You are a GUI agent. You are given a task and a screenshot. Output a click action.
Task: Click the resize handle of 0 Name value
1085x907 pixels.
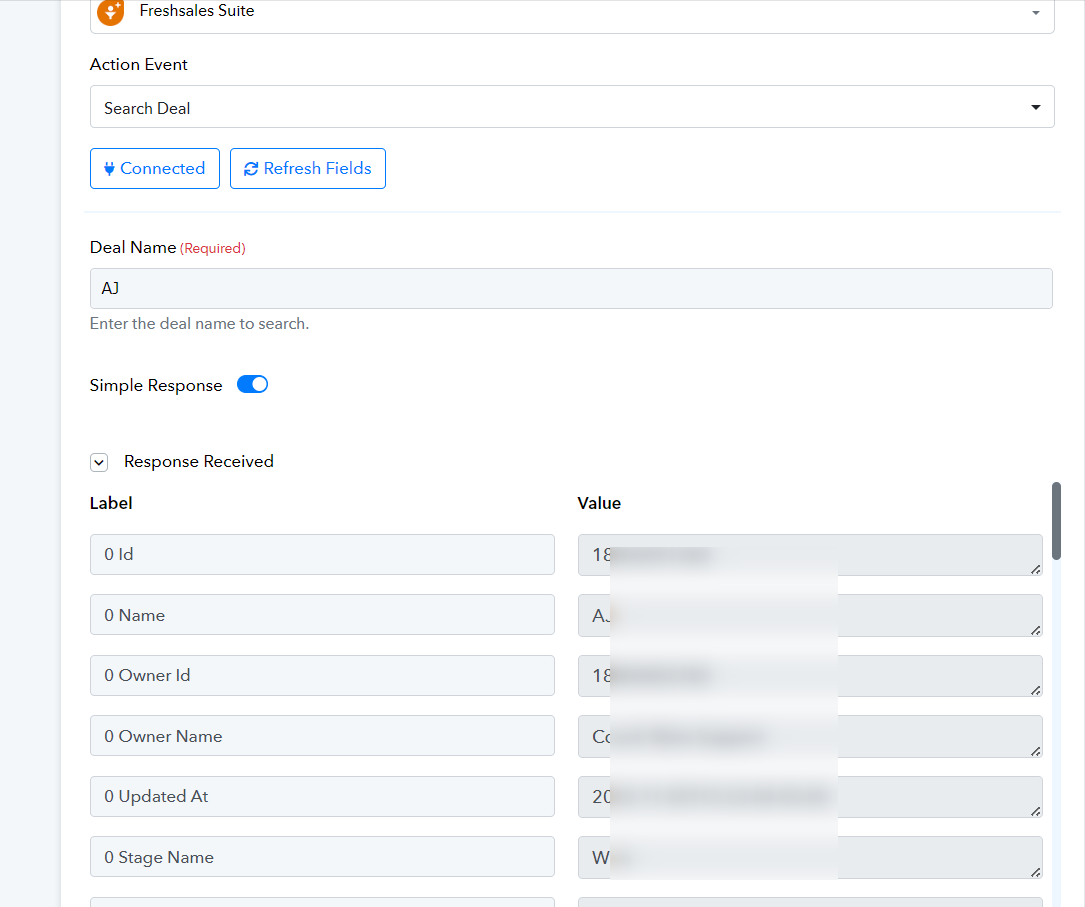[1035, 630]
